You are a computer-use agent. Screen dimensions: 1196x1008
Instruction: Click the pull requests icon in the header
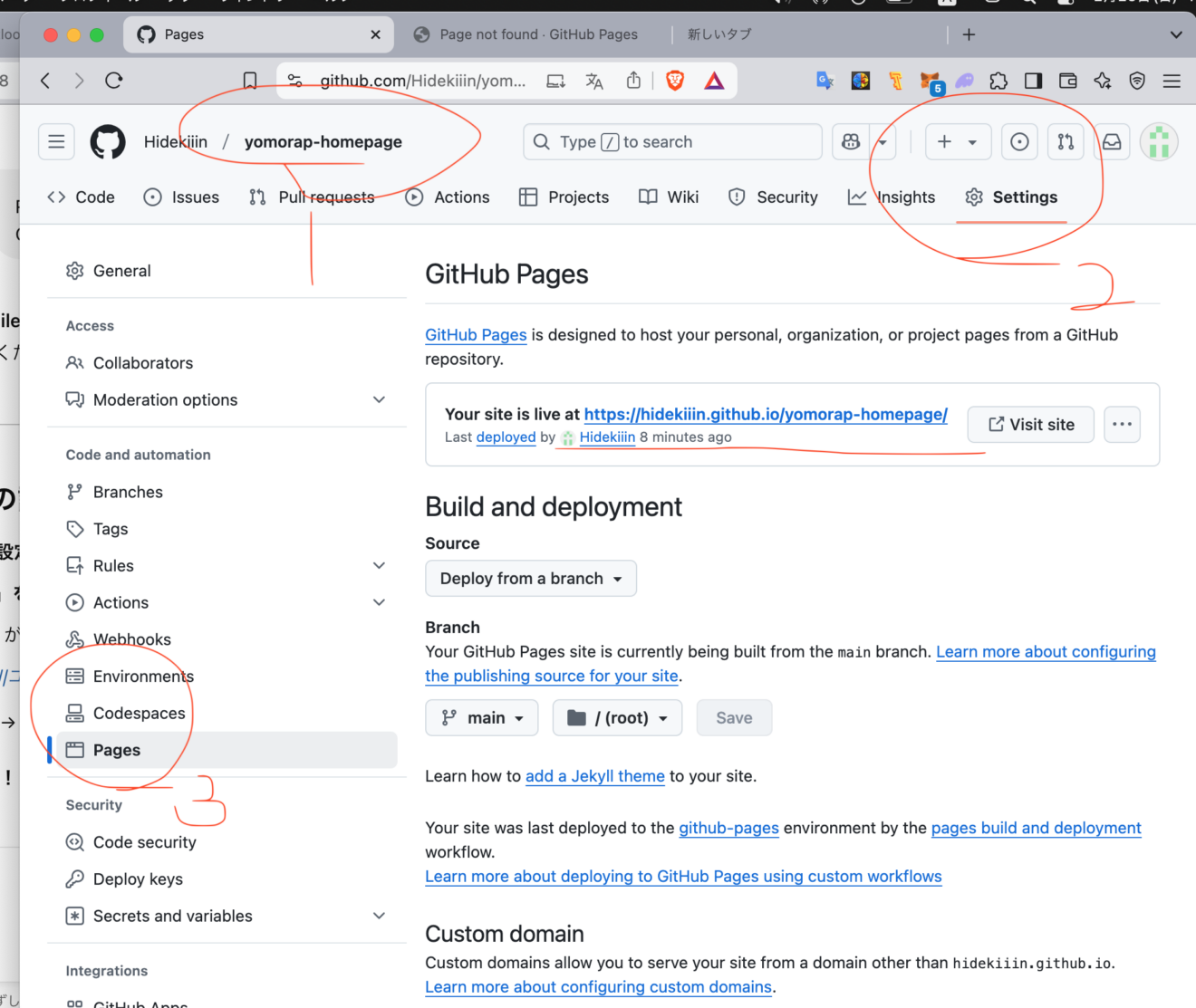1066,141
